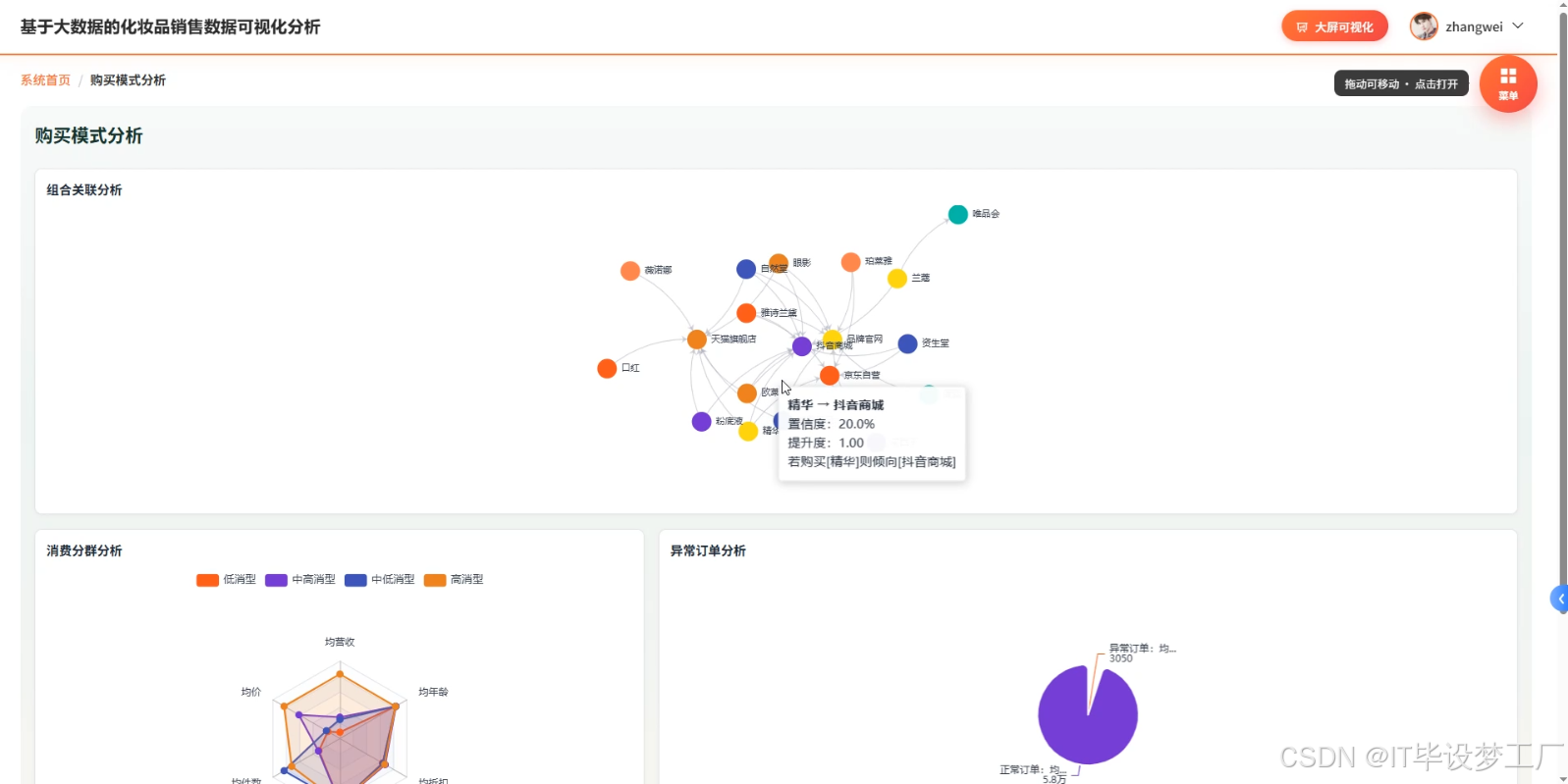The width and height of the screenshot is (1568, 784).
Task: Click the 异常订单 pie label
Action: pos(1142,653)
